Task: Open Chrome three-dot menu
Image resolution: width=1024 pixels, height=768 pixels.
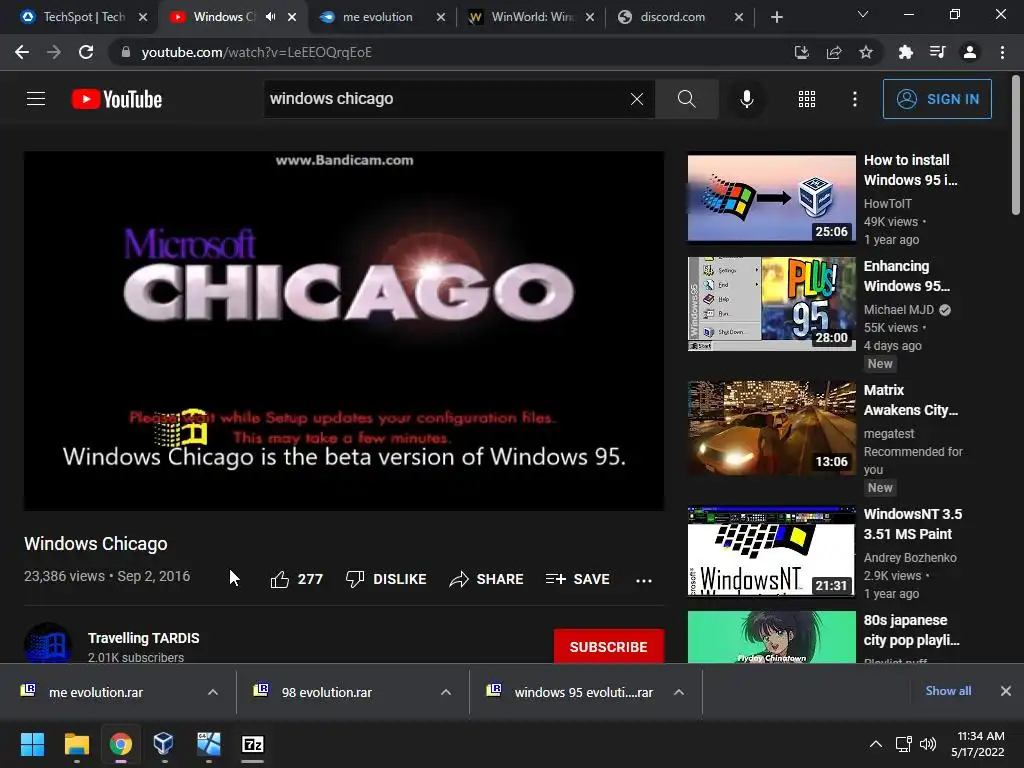Action: [x=1002, y=52]
